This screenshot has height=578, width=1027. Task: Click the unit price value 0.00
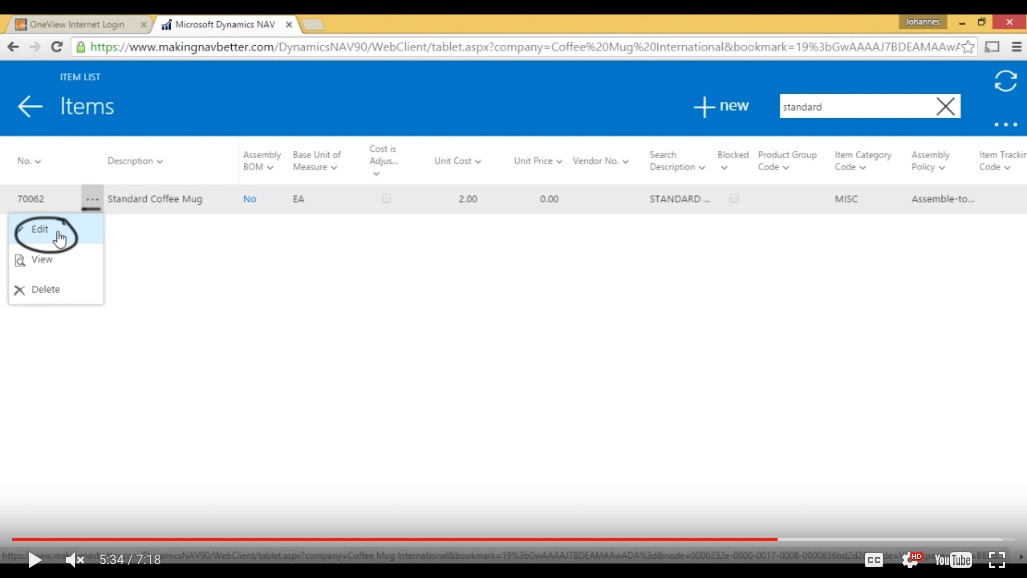pyautogui.click(x=549, y=199)
